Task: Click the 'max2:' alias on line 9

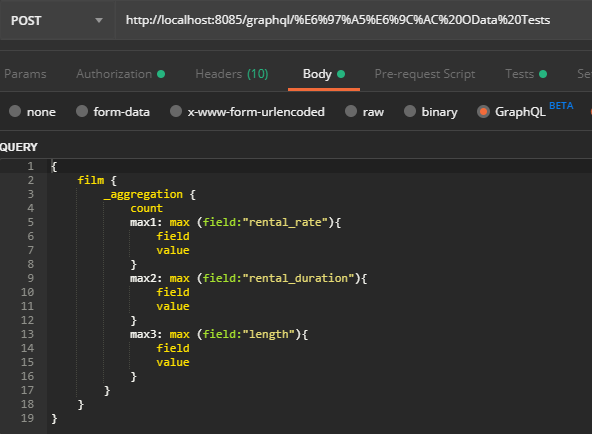Action: point(146,278)
